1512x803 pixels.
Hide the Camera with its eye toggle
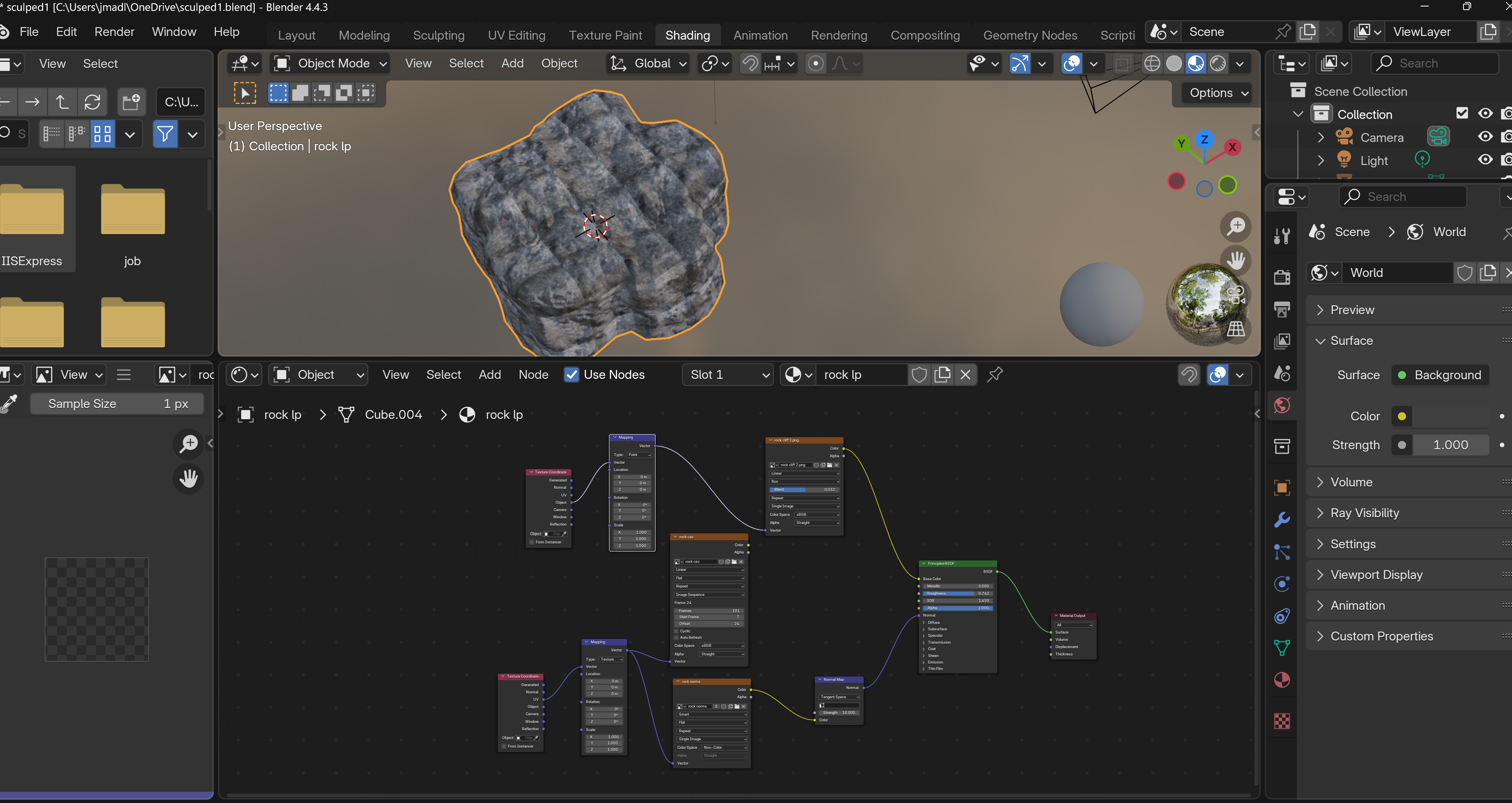(x=1486, y=137)
